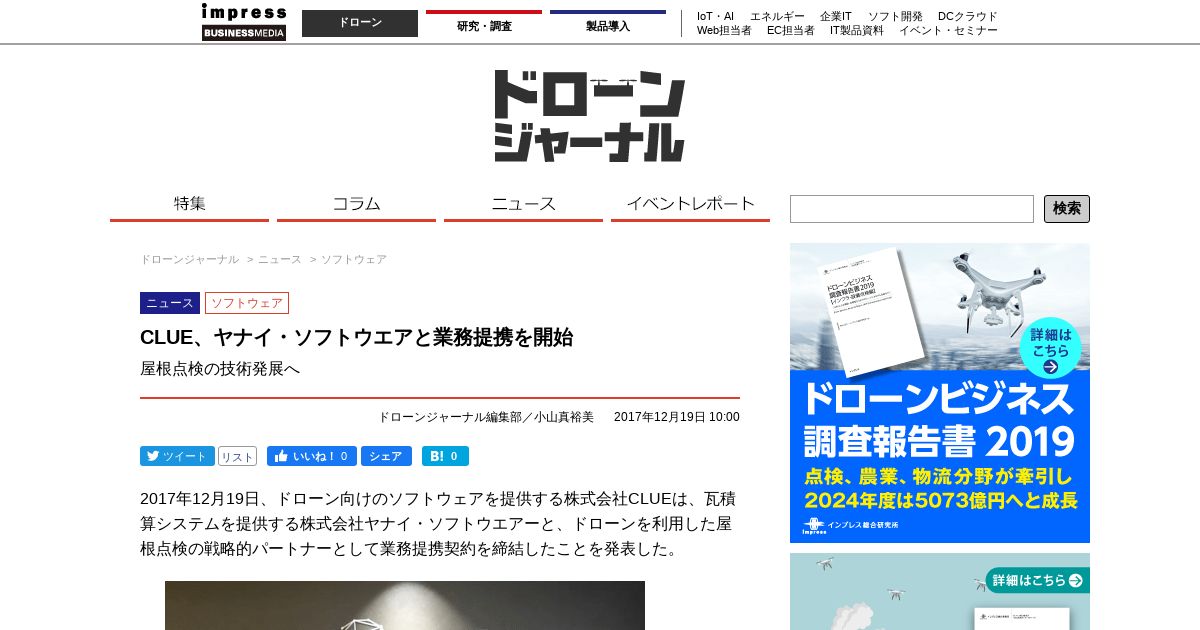Open the イベントレポート section
1200x630 pixels.
point(690,204)
